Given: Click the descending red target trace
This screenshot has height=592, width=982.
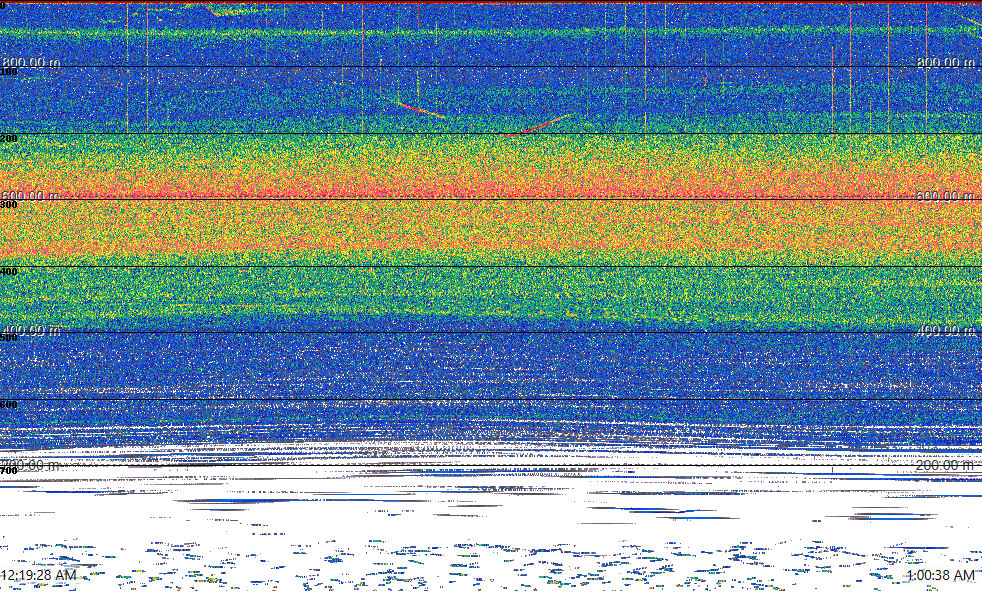Looking at the screenshot, I should [x=421, y=110].
